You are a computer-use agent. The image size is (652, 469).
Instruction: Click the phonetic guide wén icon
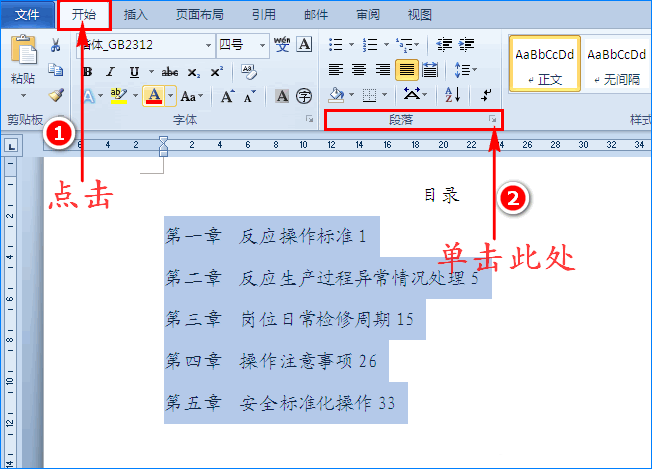click(x=282, y=44)
